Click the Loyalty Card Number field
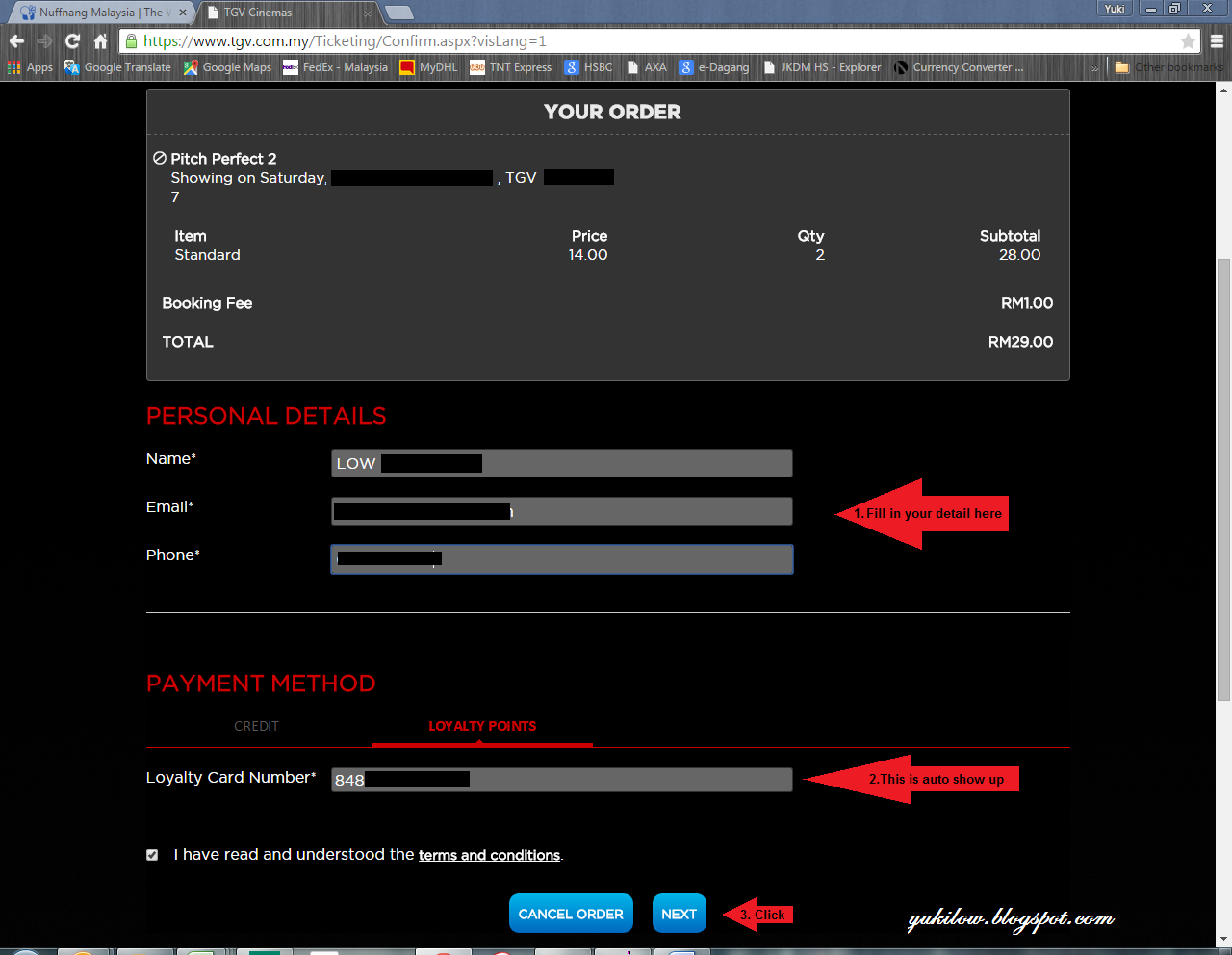This screenshot has height=955, width=1232. (x=562, y=780)
